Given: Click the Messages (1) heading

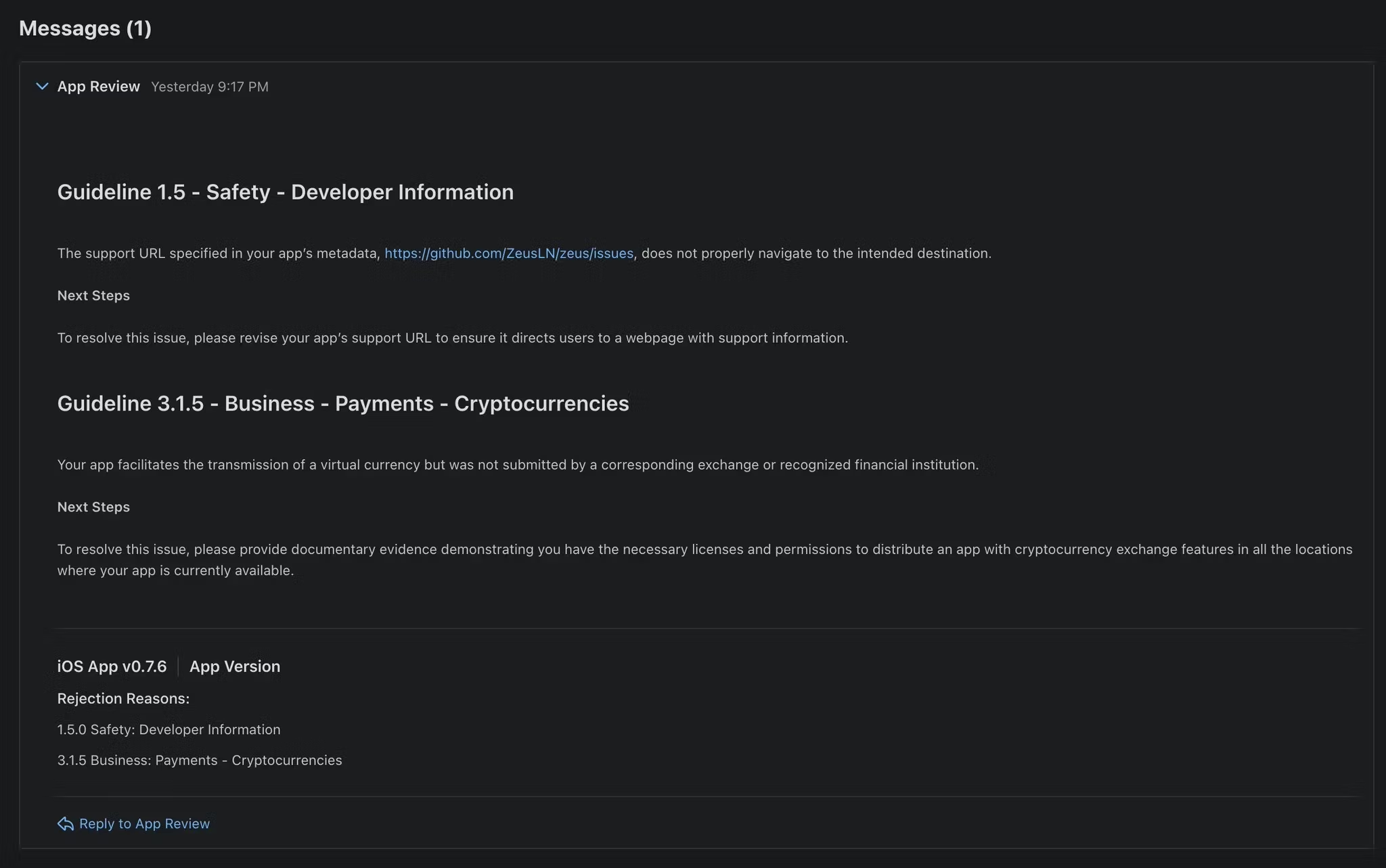Looking at the screenshot, I should click(85, 28).
